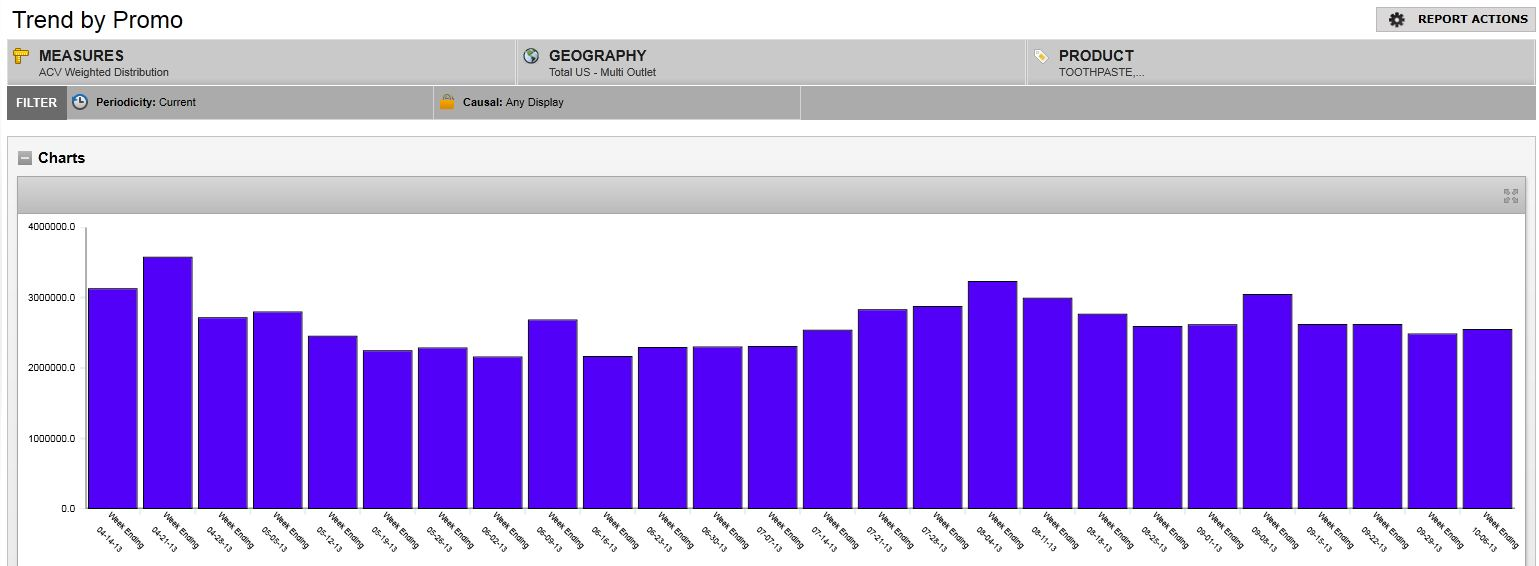Screen dimensions: 1539x566
Task: Click the Periodicity clock icon
Action: click(80, 102)
